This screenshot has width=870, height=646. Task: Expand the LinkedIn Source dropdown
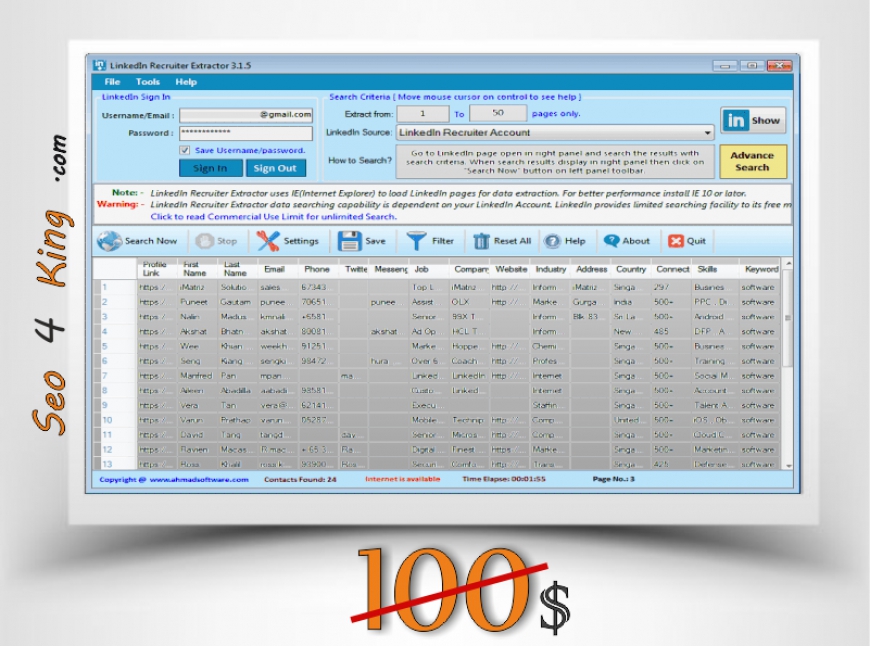coord(707,133)
